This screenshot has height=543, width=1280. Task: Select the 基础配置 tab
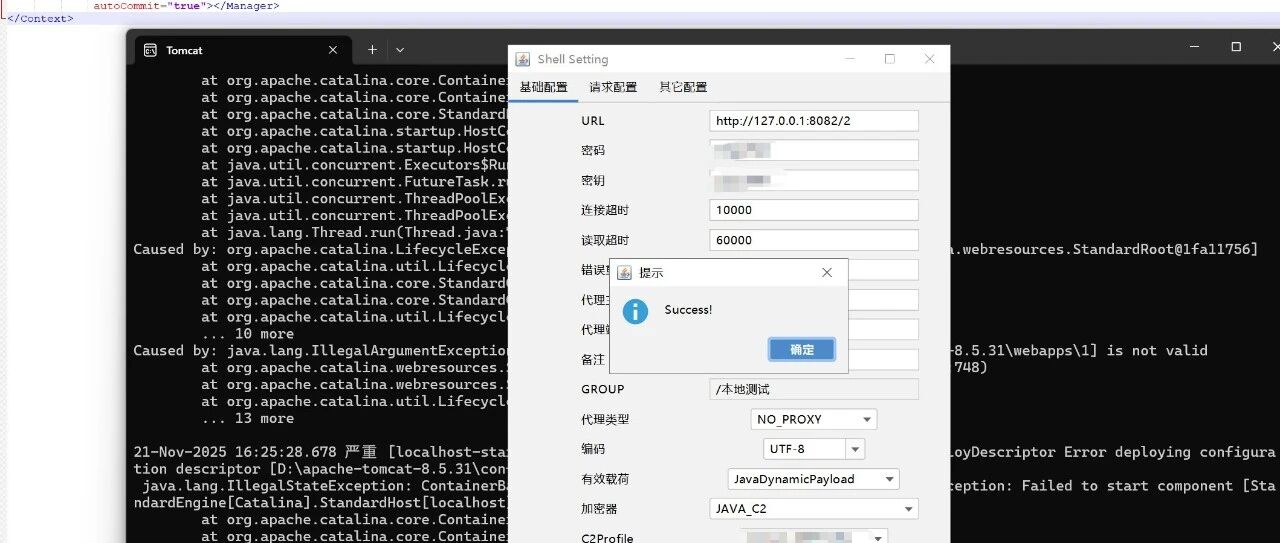pos(544,87)
